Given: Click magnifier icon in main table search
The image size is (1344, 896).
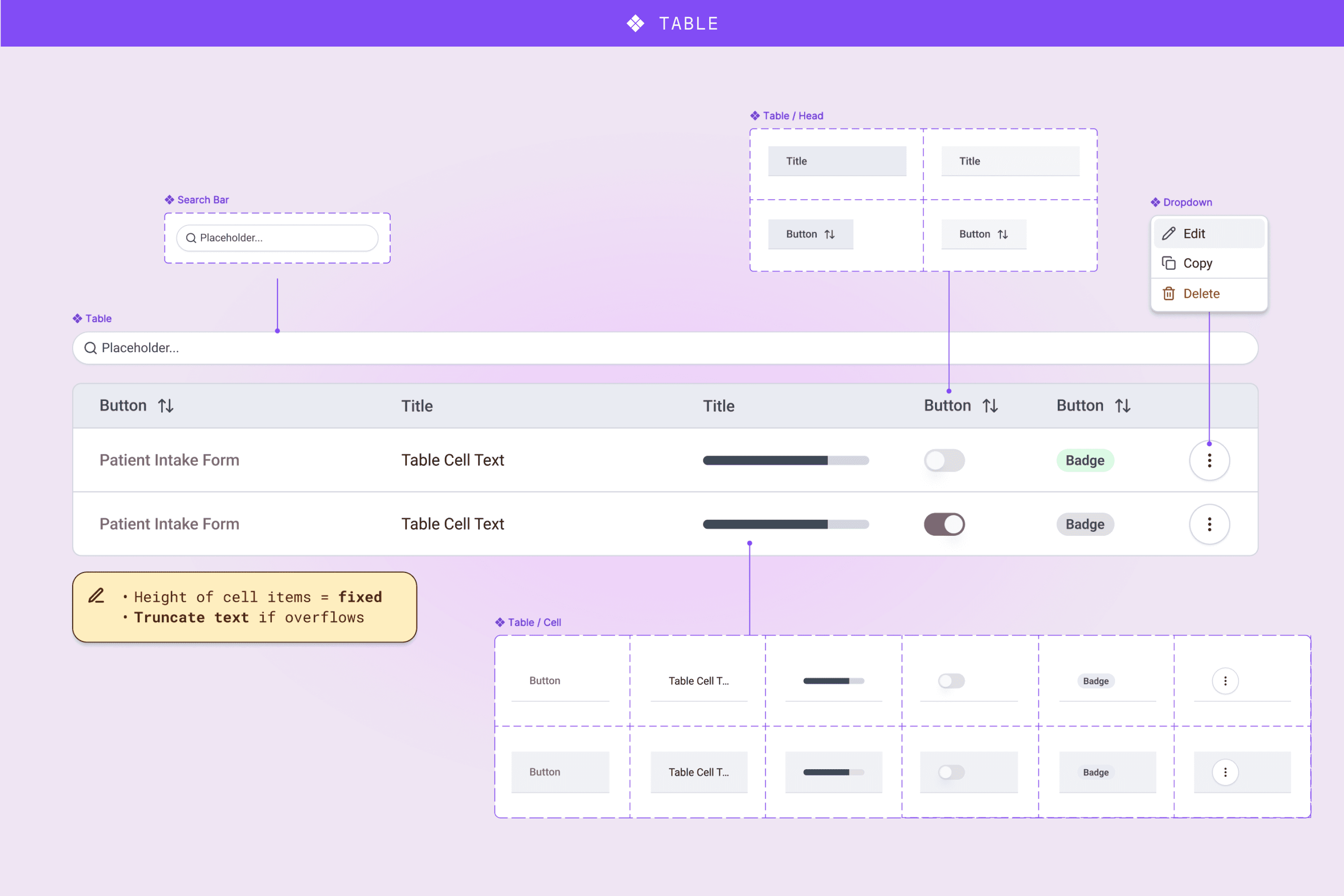Looking at the screenshot, I should (x=90, y=348).
